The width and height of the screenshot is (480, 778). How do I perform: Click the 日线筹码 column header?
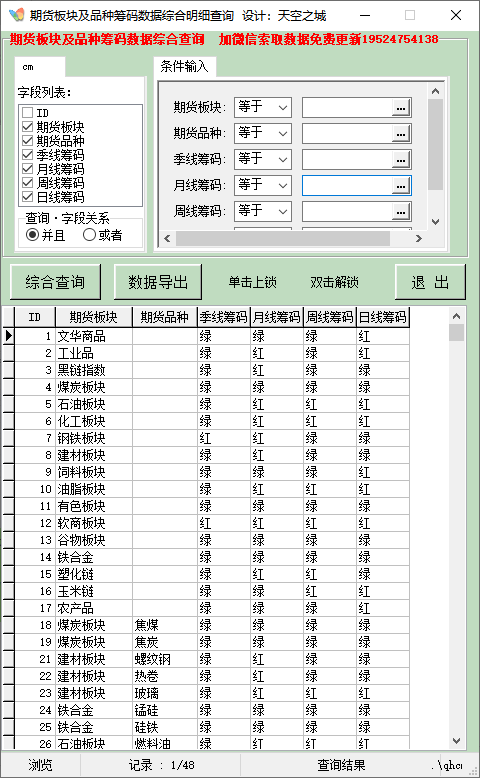click(383, 317)
